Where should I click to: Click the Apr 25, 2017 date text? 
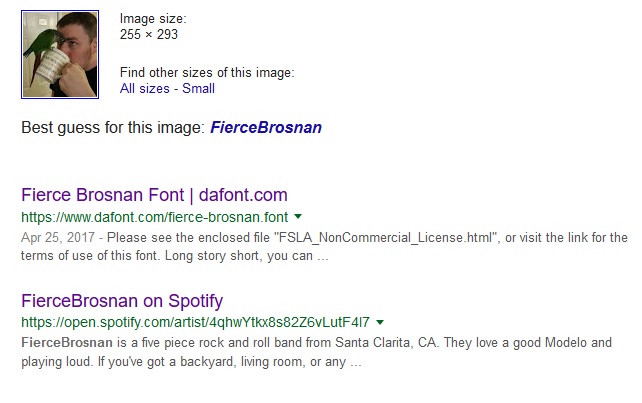tap(58, 237)
